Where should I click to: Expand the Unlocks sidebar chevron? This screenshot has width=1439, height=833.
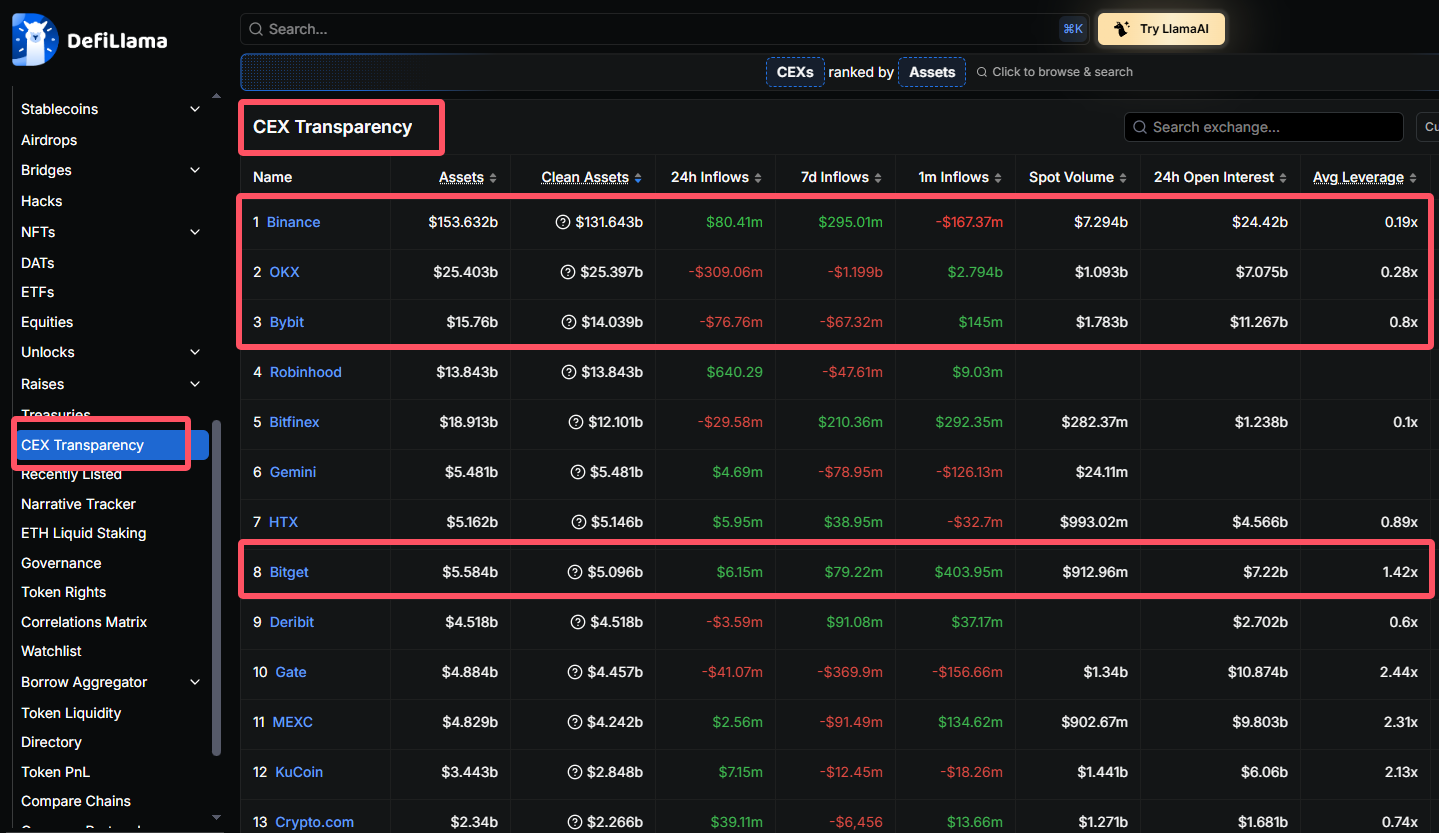[195, 352]
